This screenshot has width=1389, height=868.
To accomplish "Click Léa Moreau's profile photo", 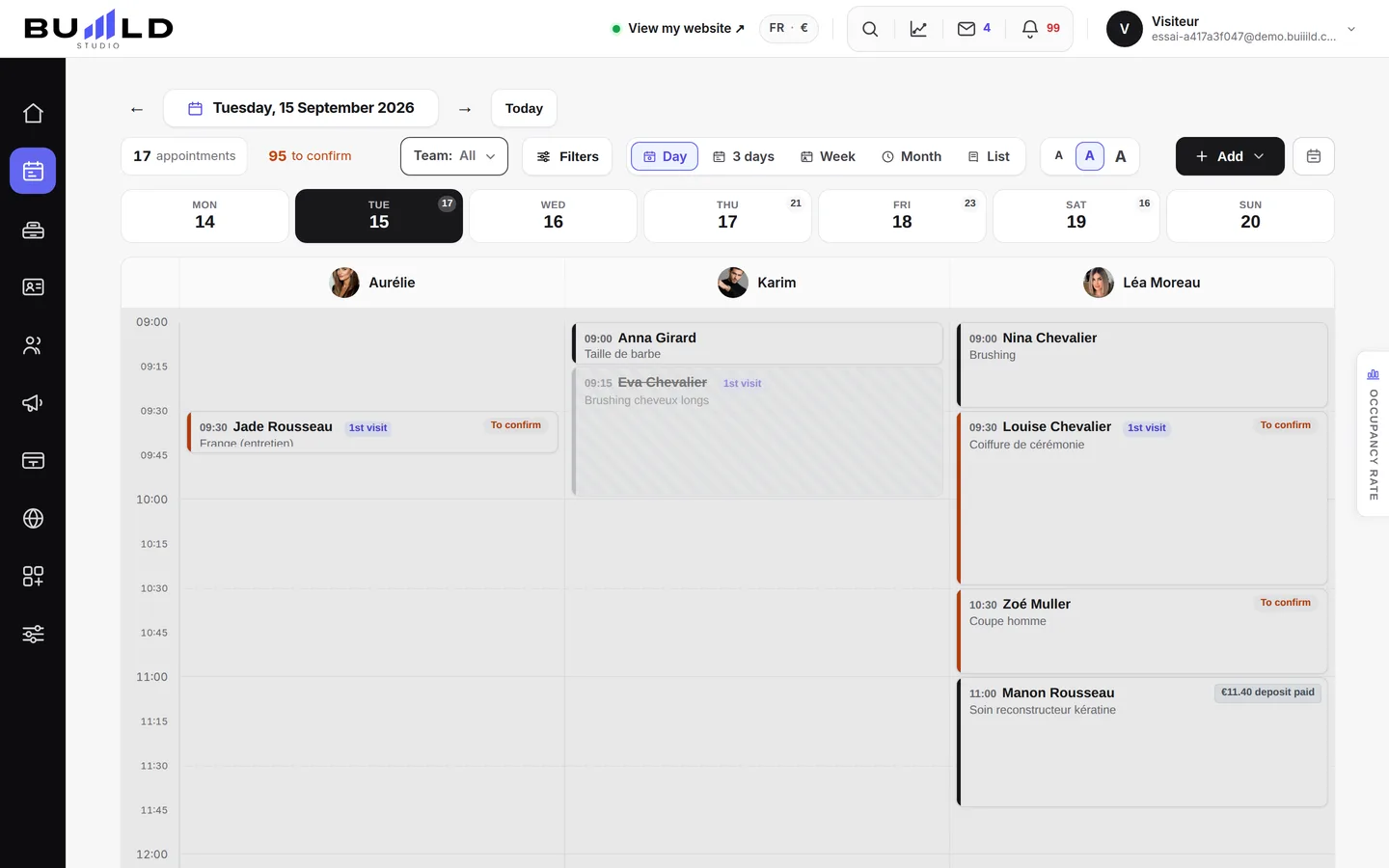I will [1099, 283].
